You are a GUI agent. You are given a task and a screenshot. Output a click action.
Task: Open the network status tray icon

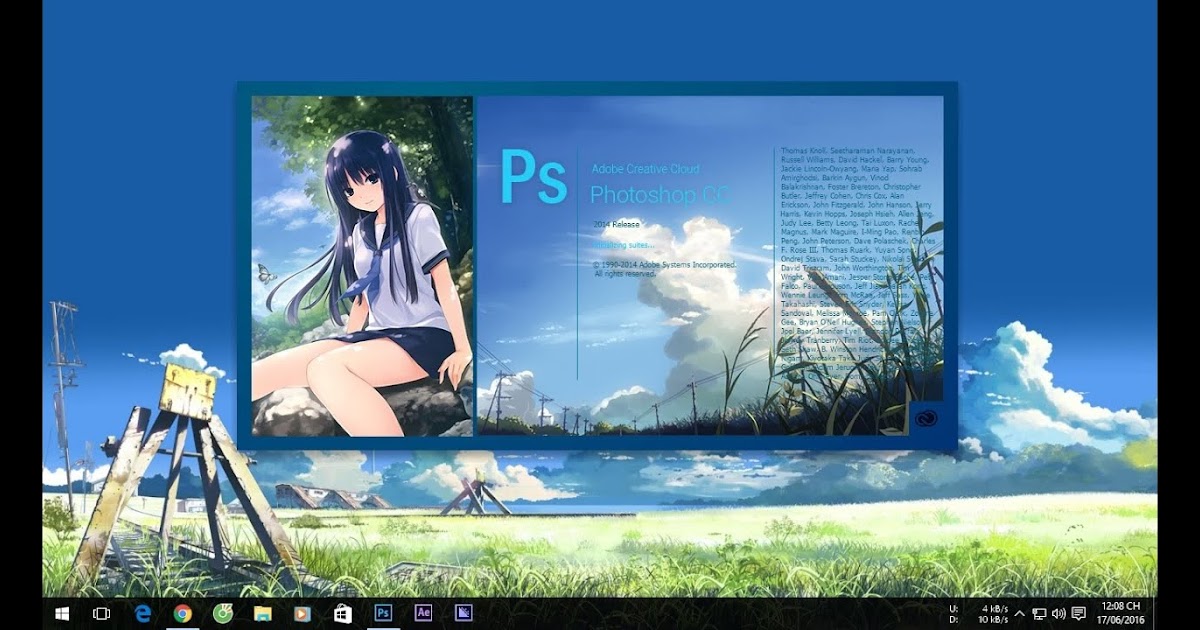pyautogui.click(x=1039, y=613)
